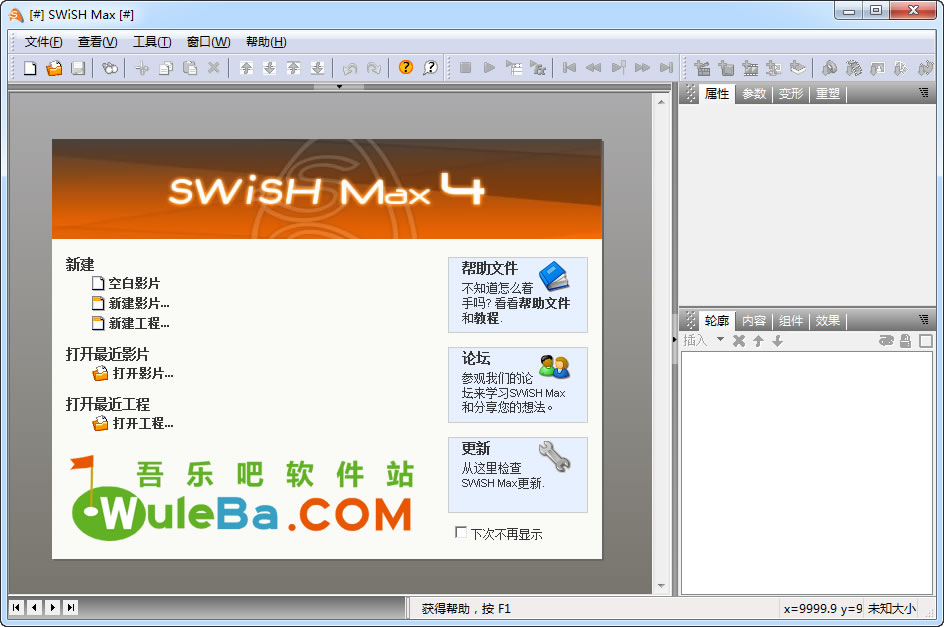
Task: Switch to the 属性 tab
Action: [716, 93]
